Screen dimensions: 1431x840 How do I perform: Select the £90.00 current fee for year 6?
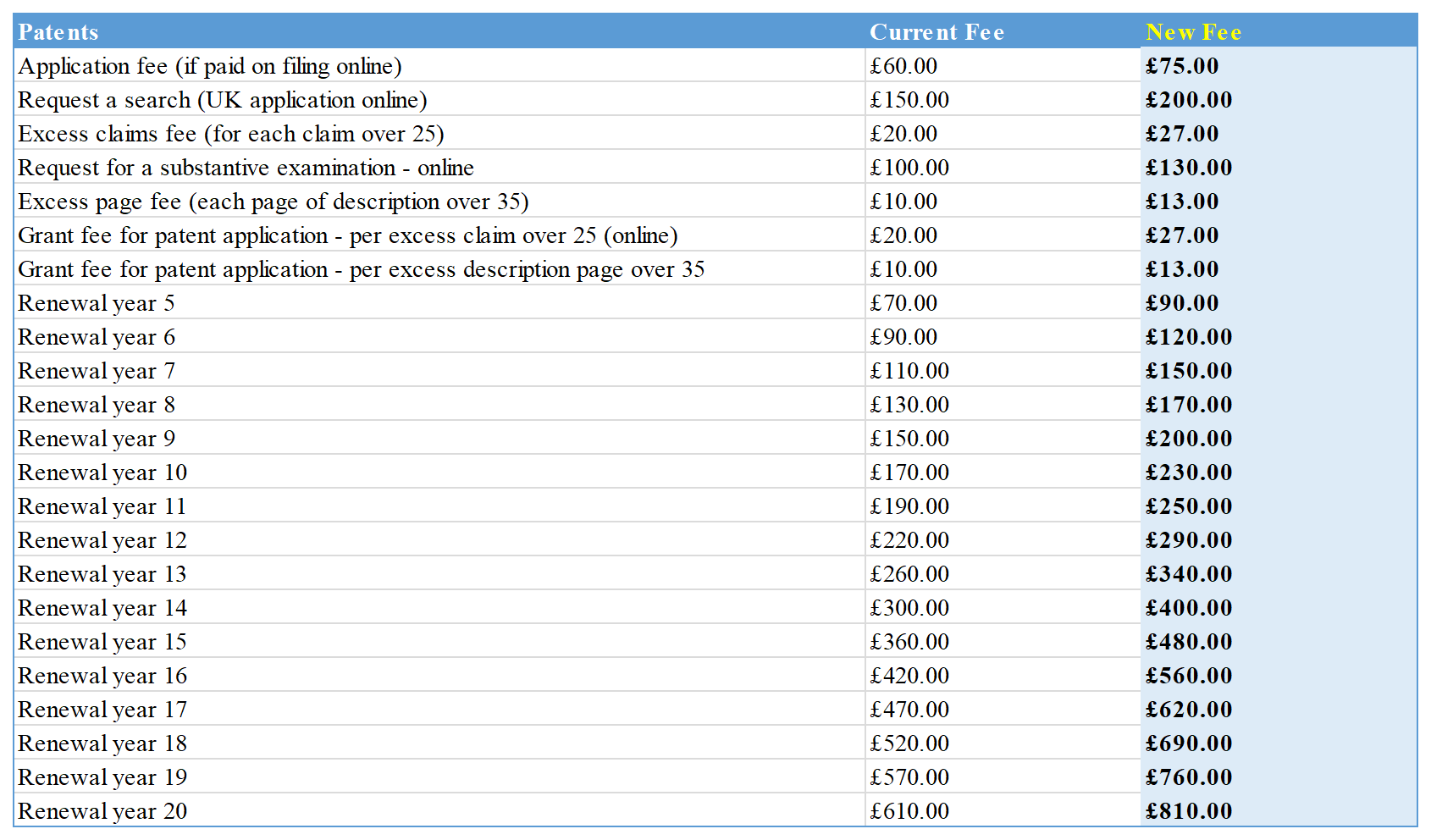coord(903,337)
